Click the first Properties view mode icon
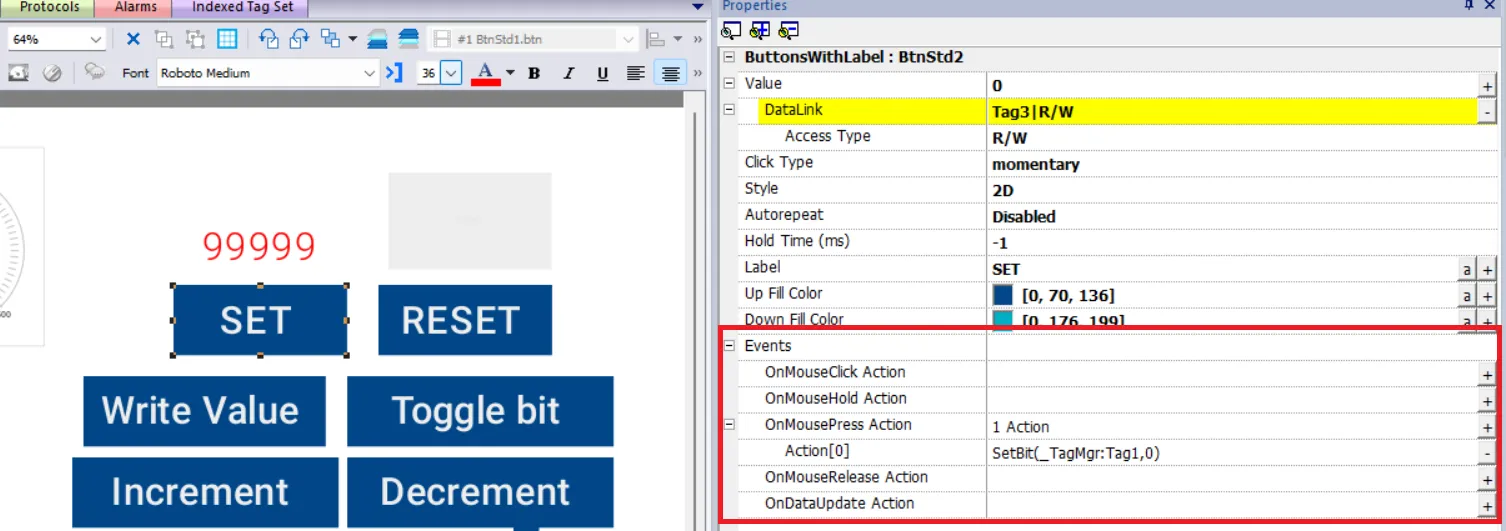 tap(731, 30)
